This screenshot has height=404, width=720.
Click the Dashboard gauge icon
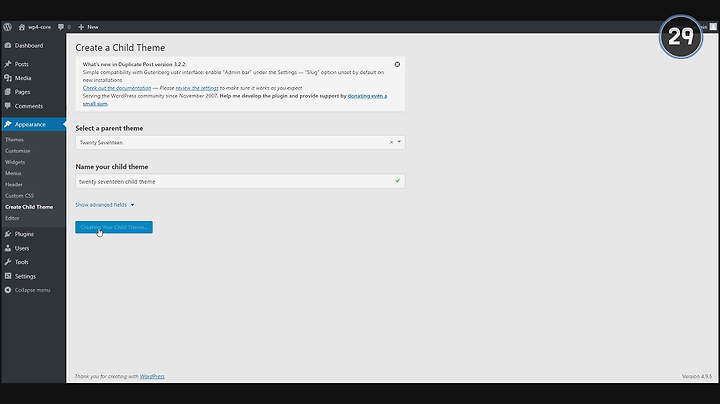8,45
